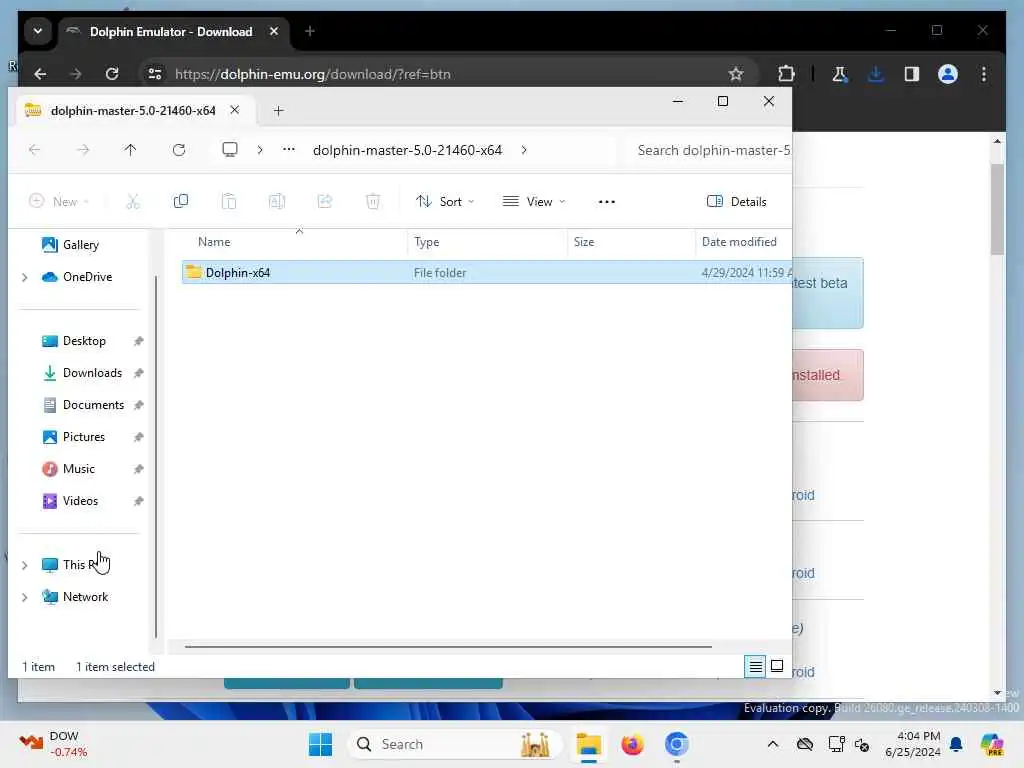Image resolution: width=1024 pixels, height=768 pixels.
Task: Toggle the Details pane button
Action: (x=737, y=202)
